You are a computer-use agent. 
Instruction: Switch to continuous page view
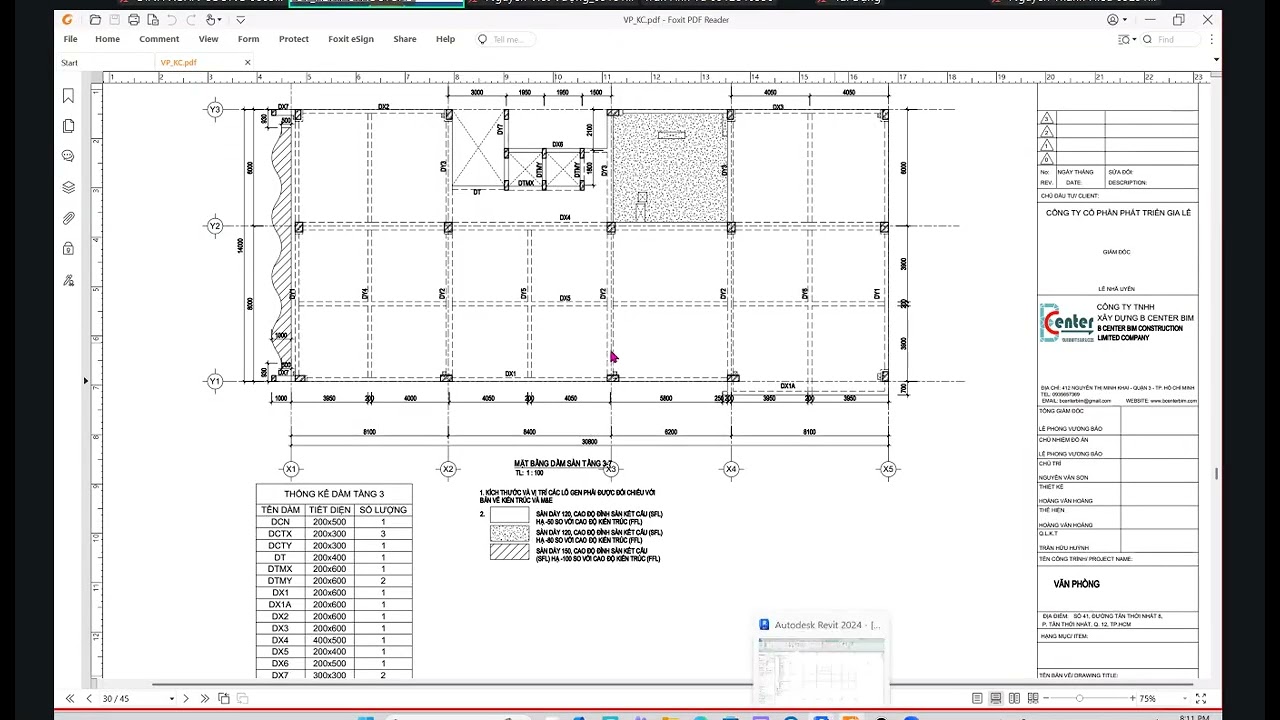tap(996, 698)
